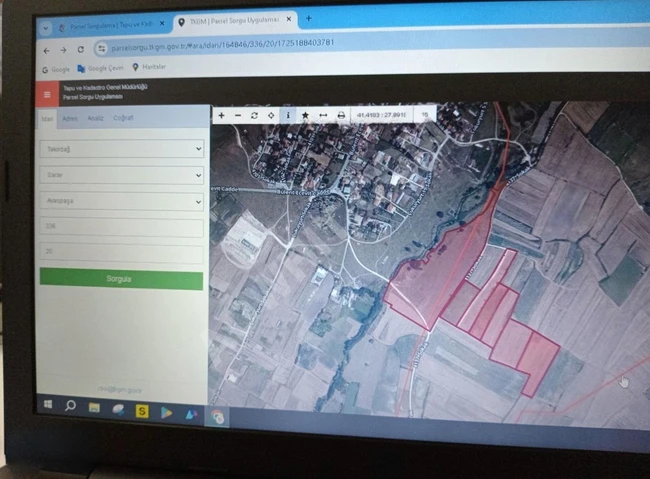This screenshot has height=479, width=650.
Task: Click the parselsorgu.tkgm.gov.tr address bar
Action: pyautogui.click(x=223, y=45)
